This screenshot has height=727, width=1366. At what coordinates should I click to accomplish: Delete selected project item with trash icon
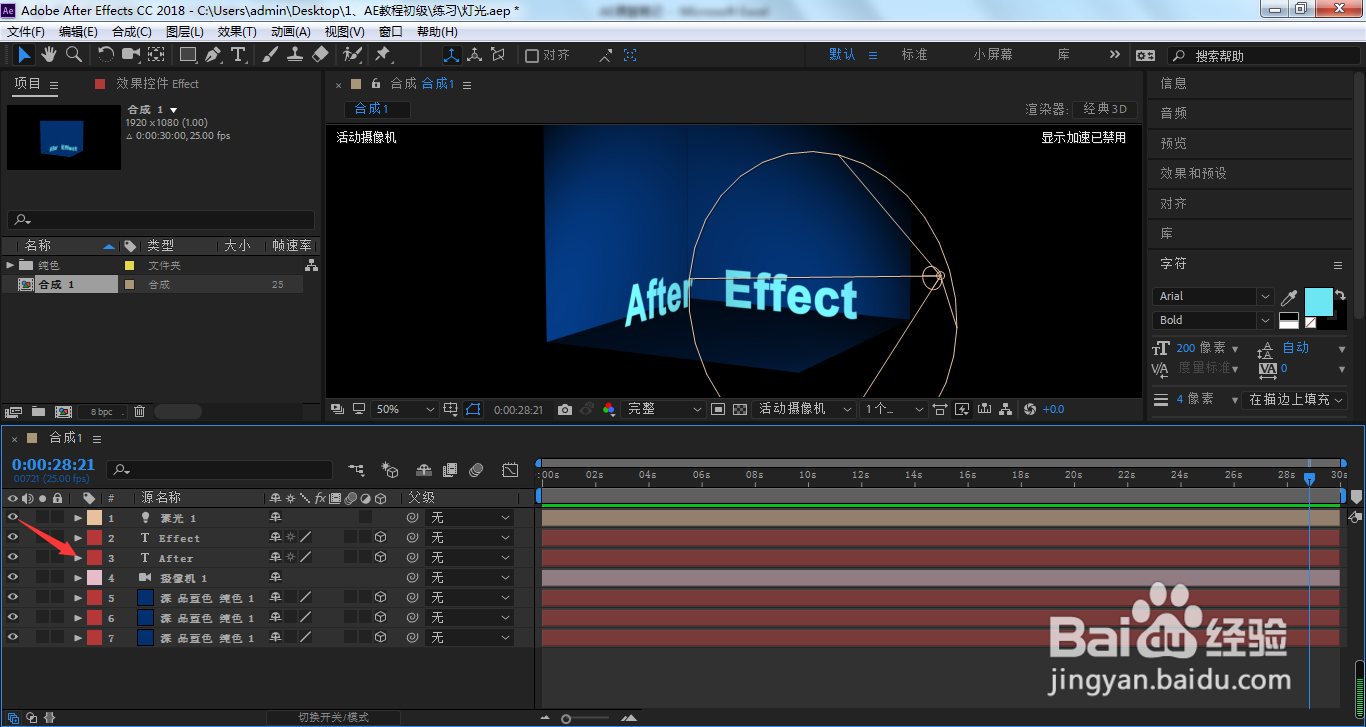(140, 411)
